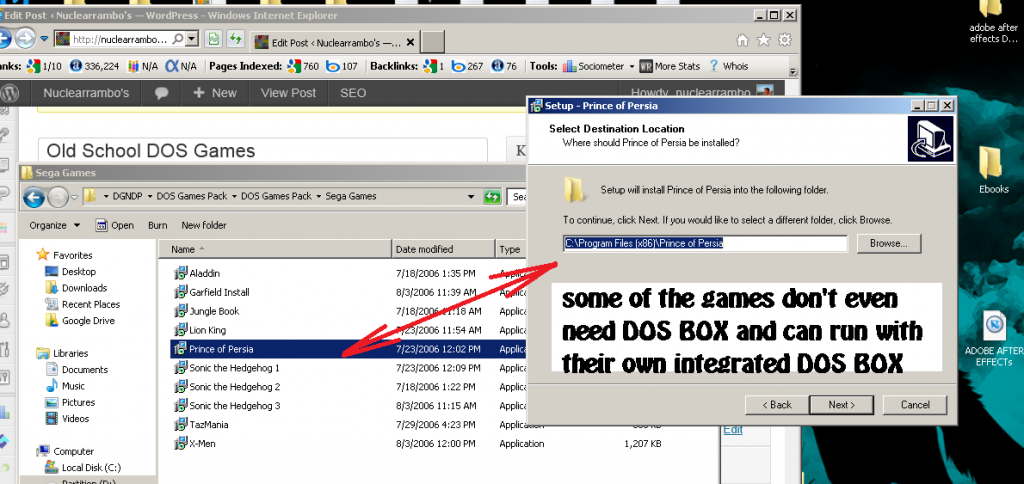1024x484 pixels.
Task: Open the Organize dropdown menu
Action: pos(55,225)
